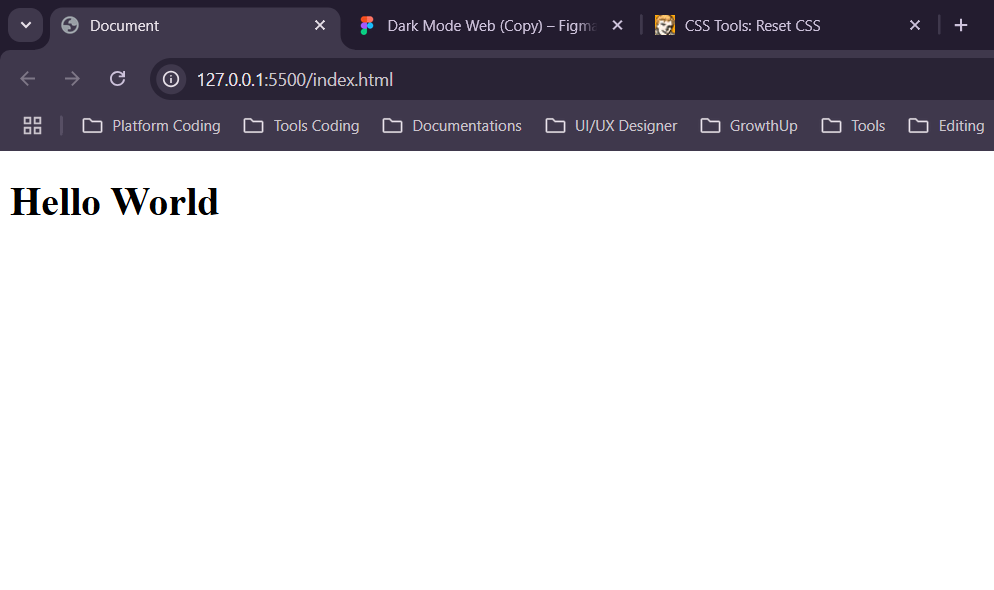
Task: Reload the current page
Action: pos(117,79)
